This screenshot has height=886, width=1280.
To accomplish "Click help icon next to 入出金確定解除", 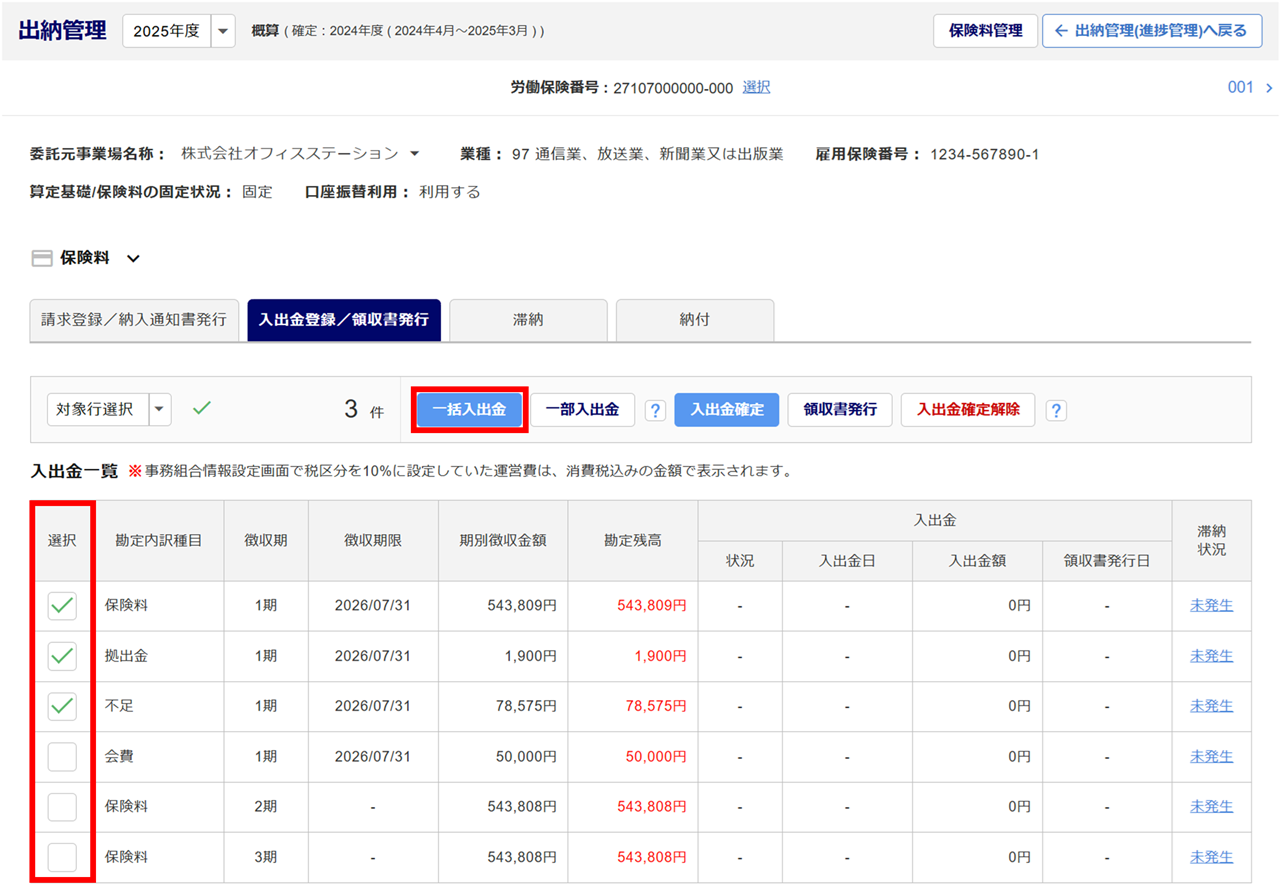I will [x=1056, y=410].
